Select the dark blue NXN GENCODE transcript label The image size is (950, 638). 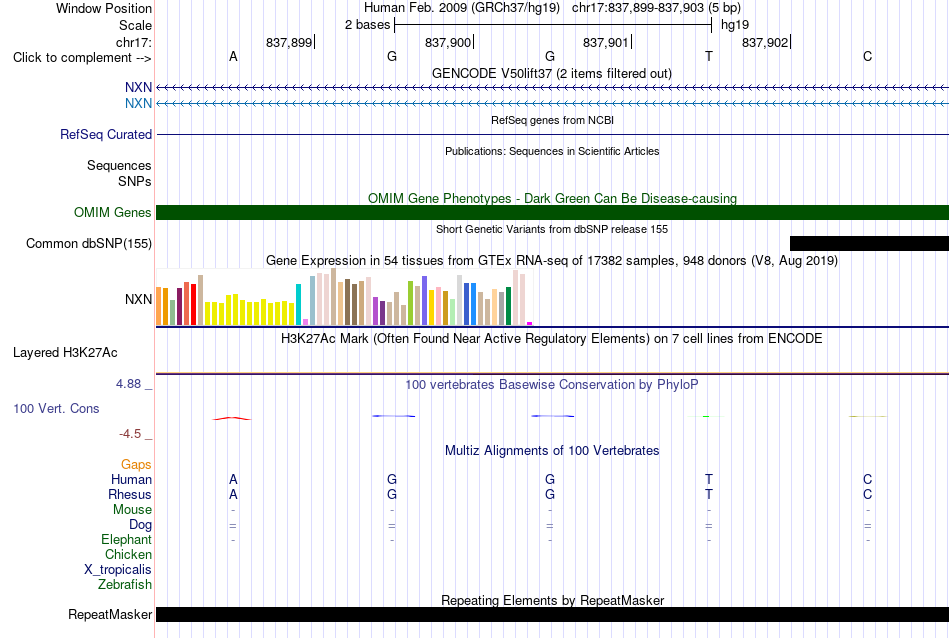tap(138, 87)
